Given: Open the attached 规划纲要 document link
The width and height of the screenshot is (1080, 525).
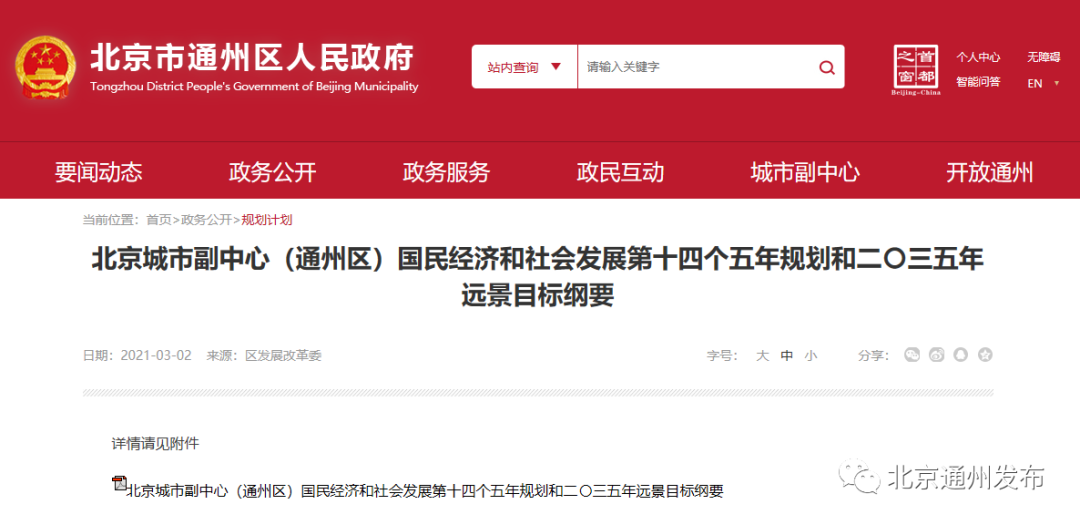Looking at the screenshot, I should (424, 491).
